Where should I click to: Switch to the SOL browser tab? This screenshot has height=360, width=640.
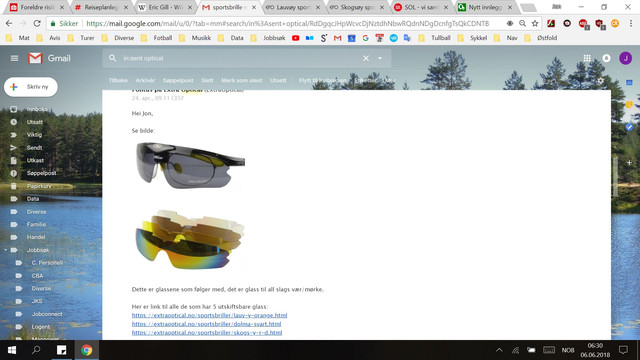tap(421, 7)
